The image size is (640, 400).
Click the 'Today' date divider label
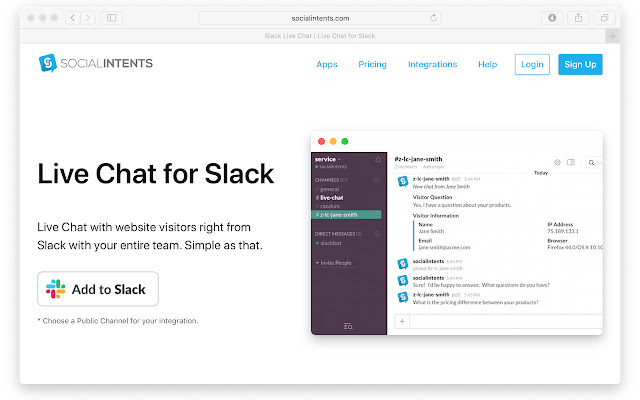coord(541,173)
